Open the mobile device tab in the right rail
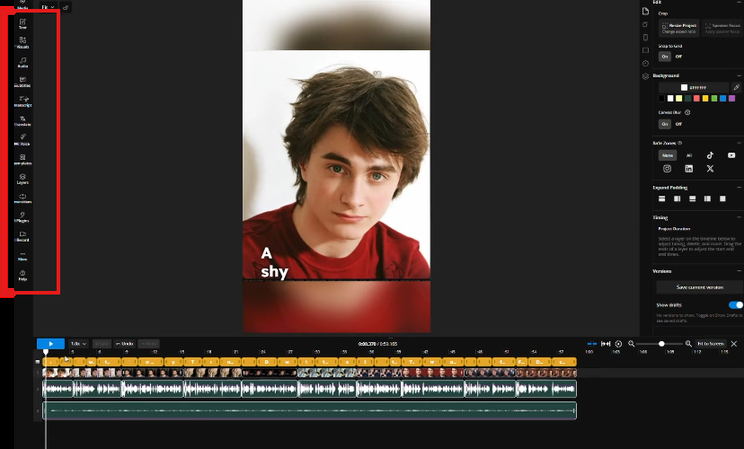 645,37
